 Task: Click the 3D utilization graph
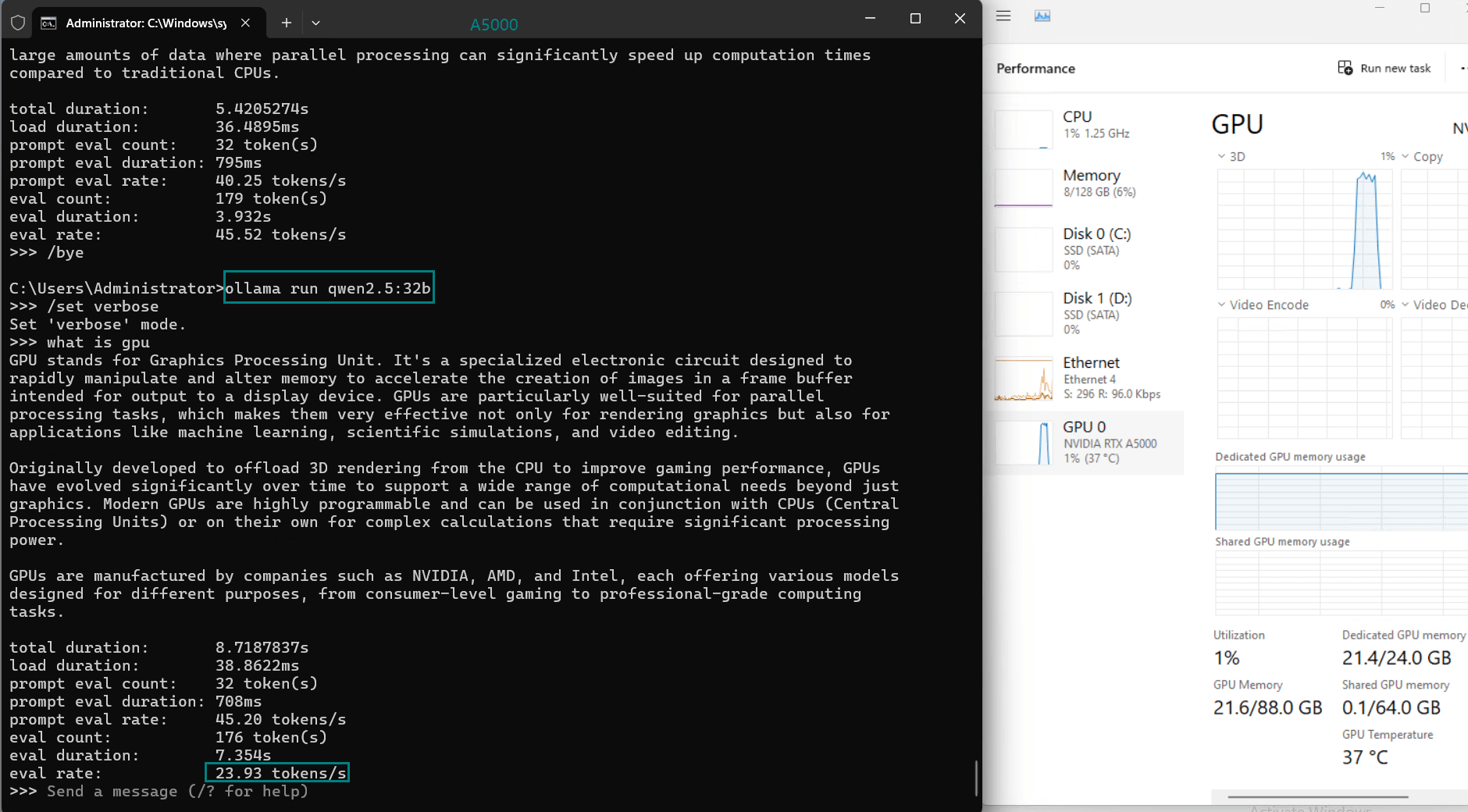tap(1304, 229)
